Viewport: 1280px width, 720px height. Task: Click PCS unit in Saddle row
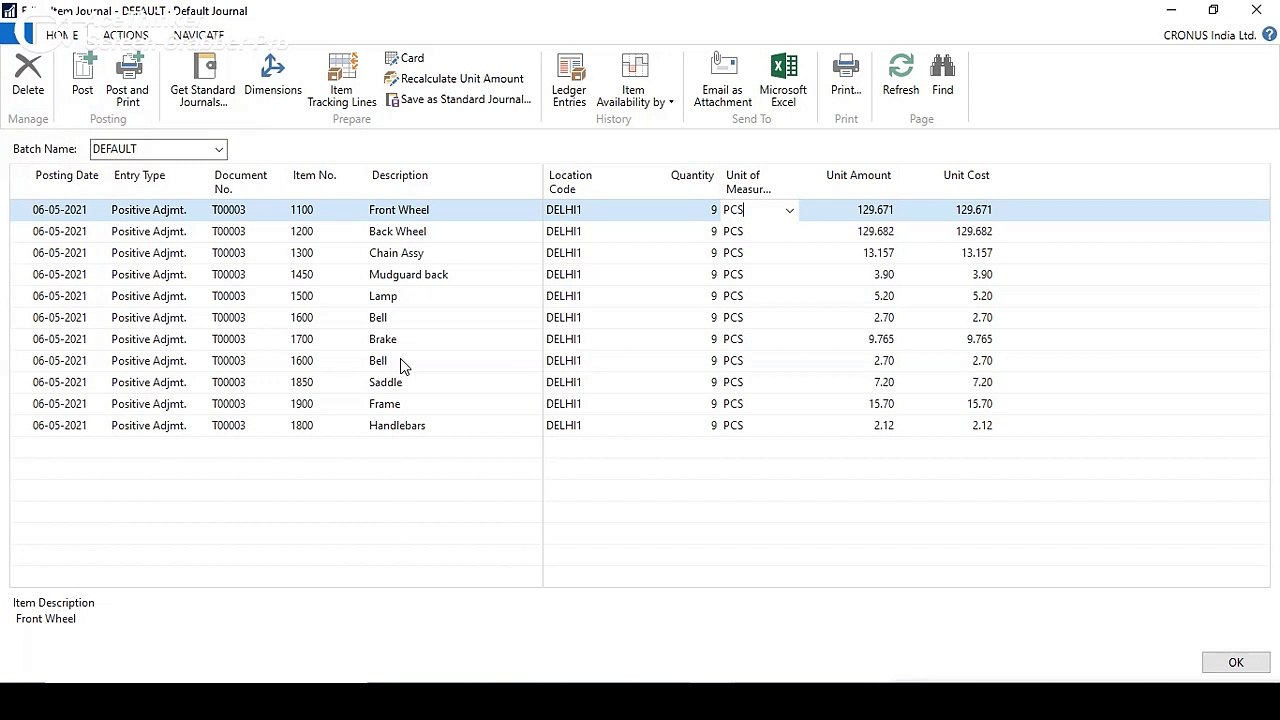click(733, 382)
